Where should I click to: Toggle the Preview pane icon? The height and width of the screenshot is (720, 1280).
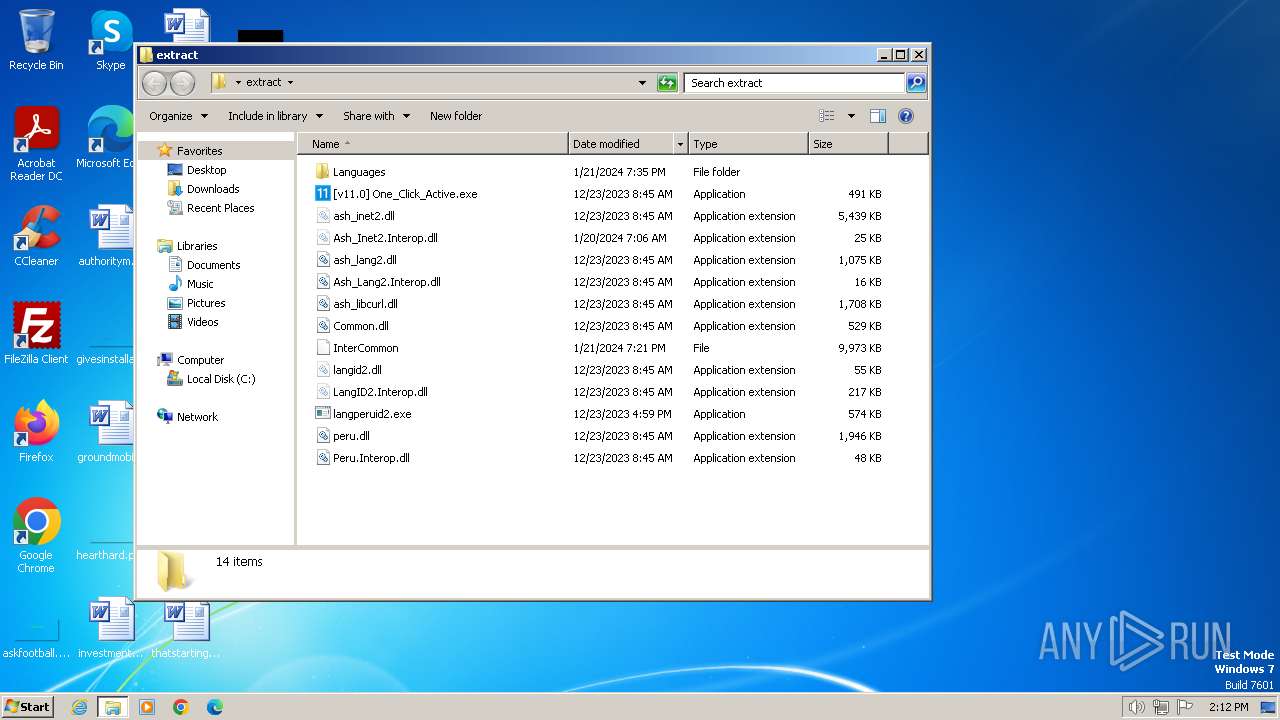(x=877, y=116)
